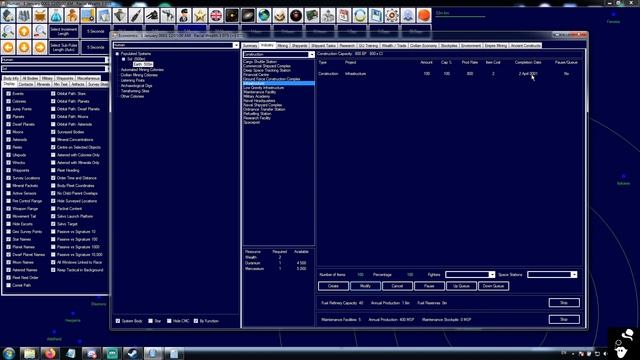640x360 pixels.
Task: Open the Contacts tab in left panel
Action: [26, 84]
